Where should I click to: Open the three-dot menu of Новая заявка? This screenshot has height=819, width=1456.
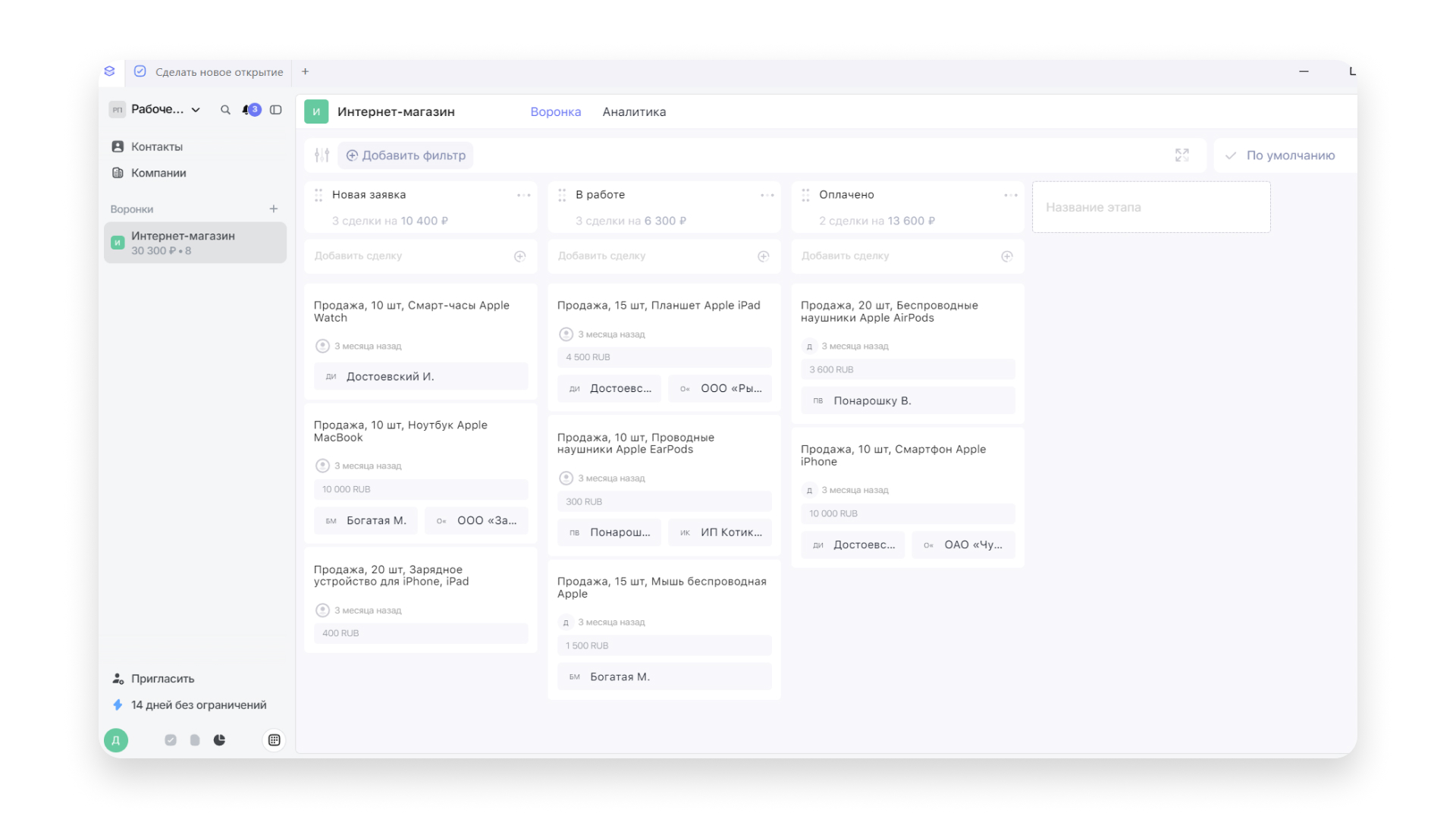pyautogui.click(x=524, y=195)
